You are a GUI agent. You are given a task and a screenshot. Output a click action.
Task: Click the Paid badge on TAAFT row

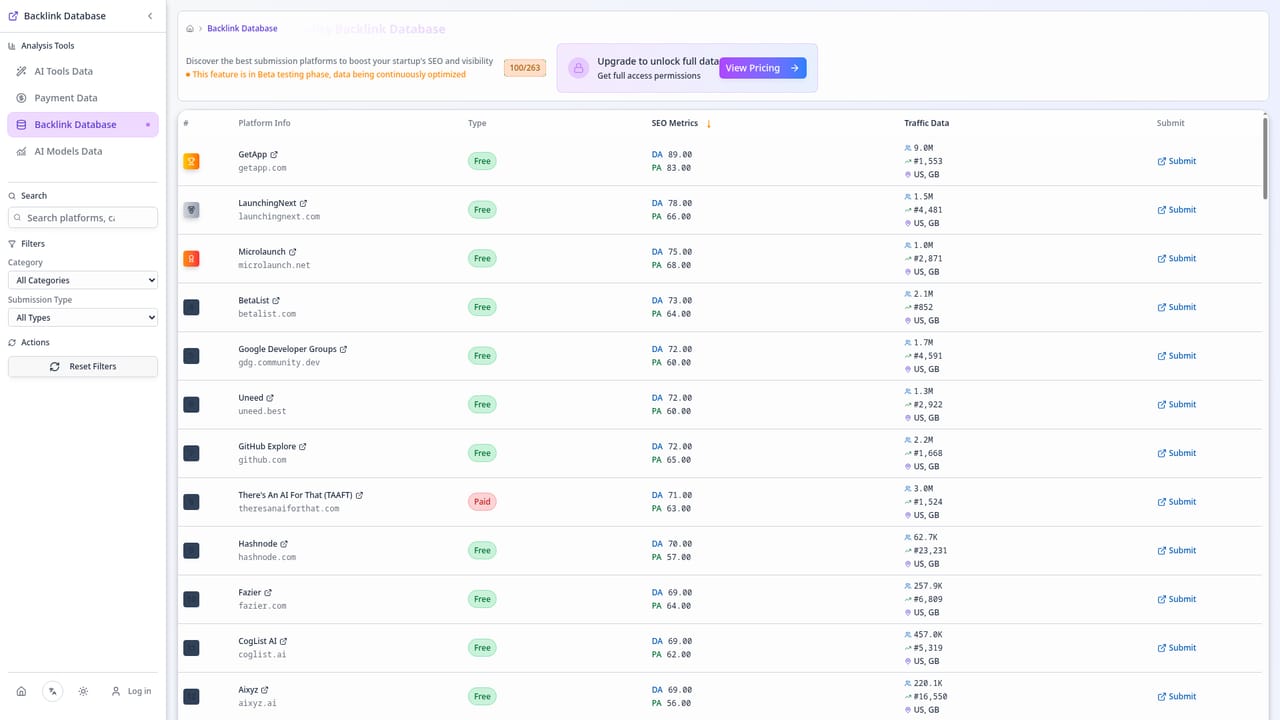tap(482, 502)
